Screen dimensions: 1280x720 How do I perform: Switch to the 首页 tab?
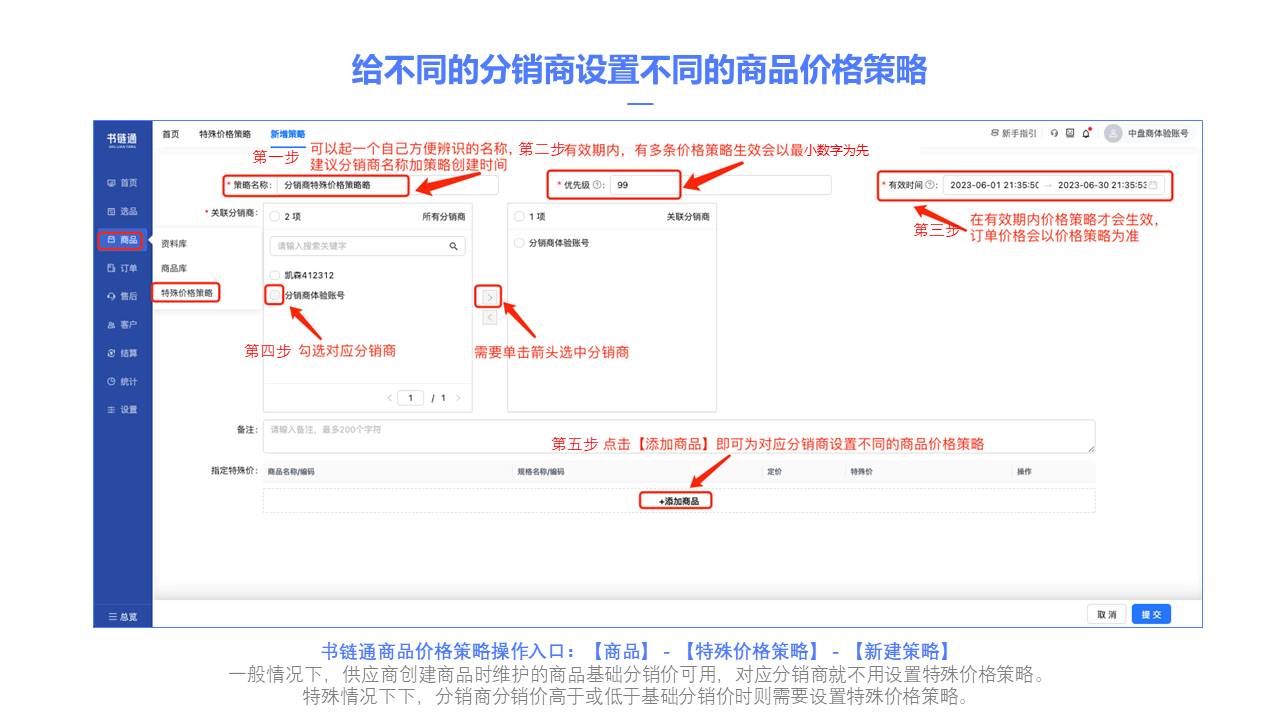(x=171, y=134)
